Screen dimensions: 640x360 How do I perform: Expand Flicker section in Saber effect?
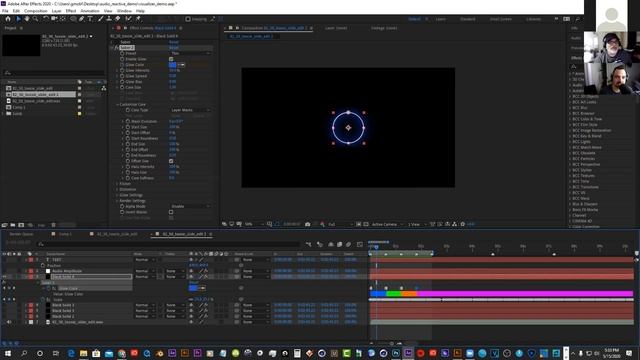click(x=117, y=184)
